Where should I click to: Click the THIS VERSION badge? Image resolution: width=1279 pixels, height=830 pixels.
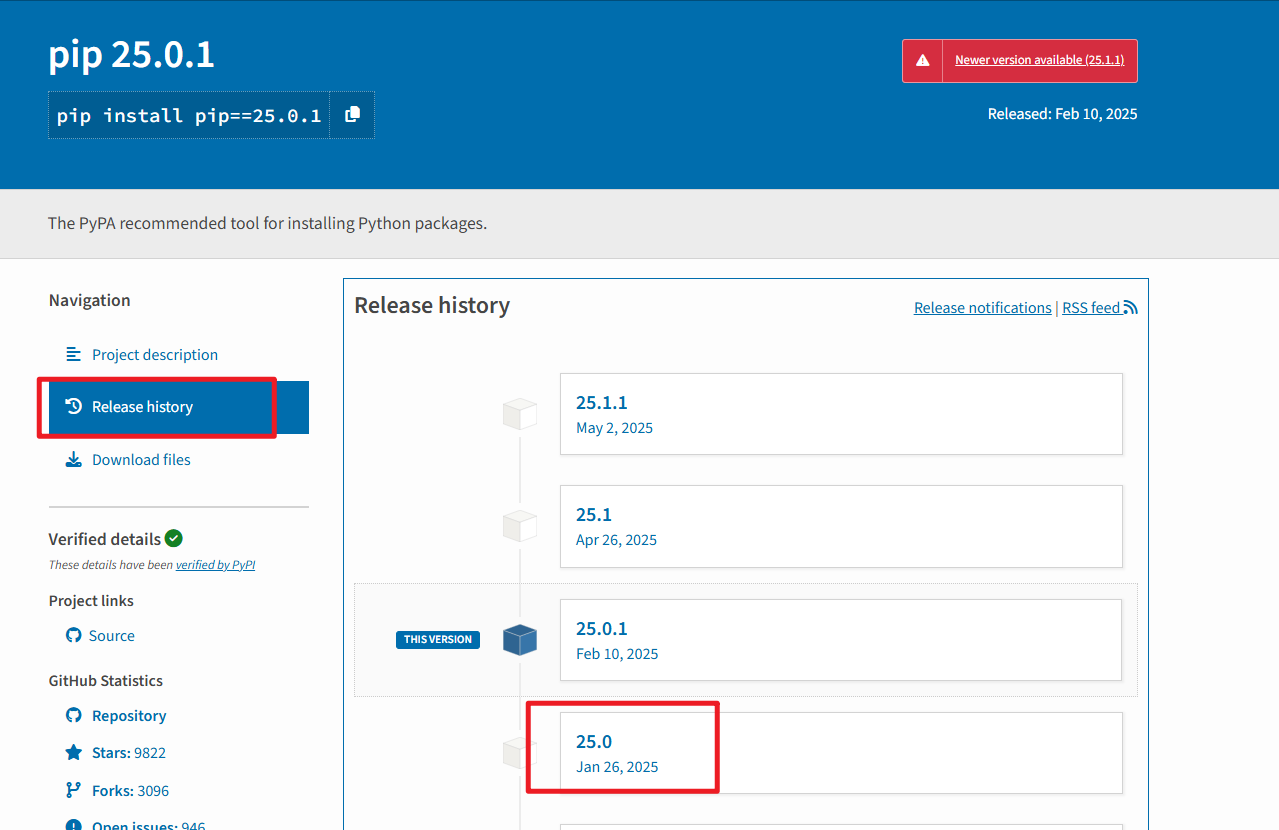pyautogui.click(x=438, y=640)
